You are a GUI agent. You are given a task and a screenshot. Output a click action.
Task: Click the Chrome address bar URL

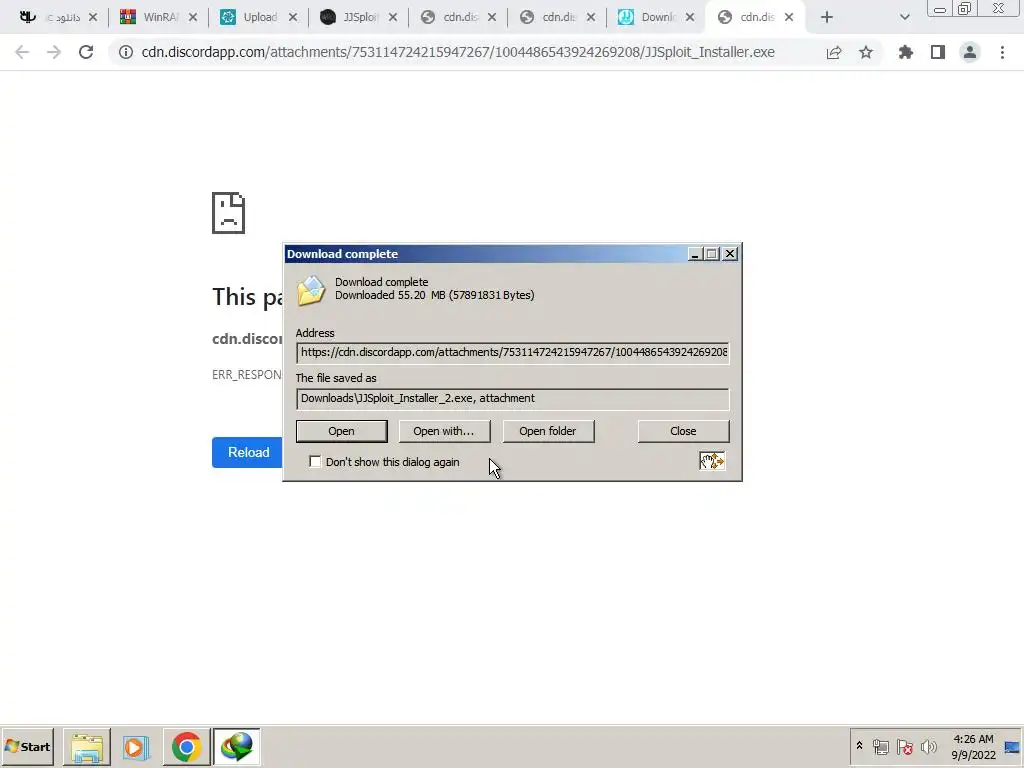(x=458, y=52)
